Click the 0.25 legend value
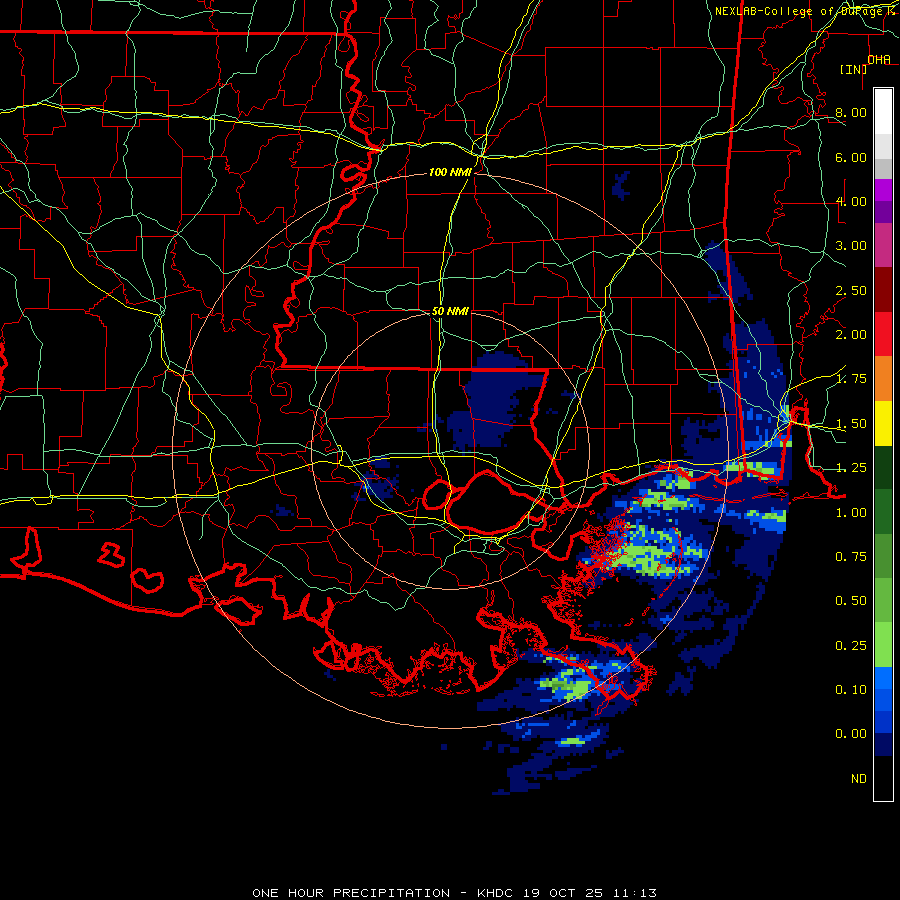The height and width of the screenshot is (900, 900). (851, 646)
